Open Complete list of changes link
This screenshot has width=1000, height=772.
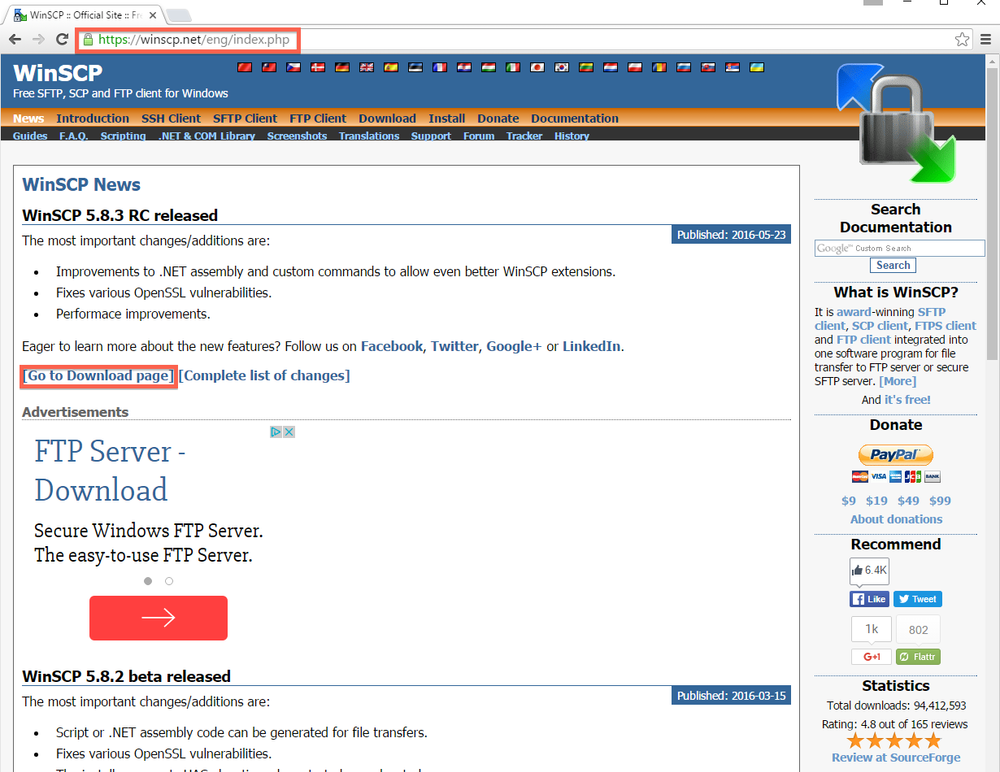[x=264, y=376]
